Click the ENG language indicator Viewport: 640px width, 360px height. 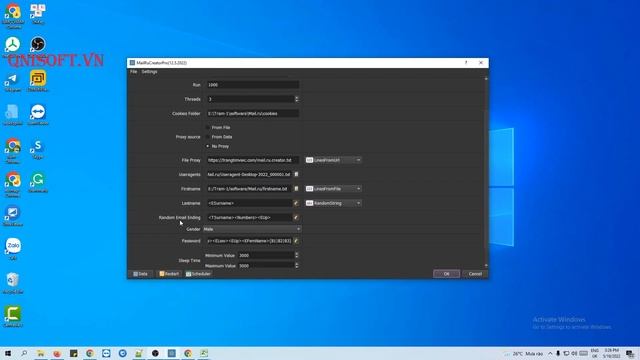595,353
